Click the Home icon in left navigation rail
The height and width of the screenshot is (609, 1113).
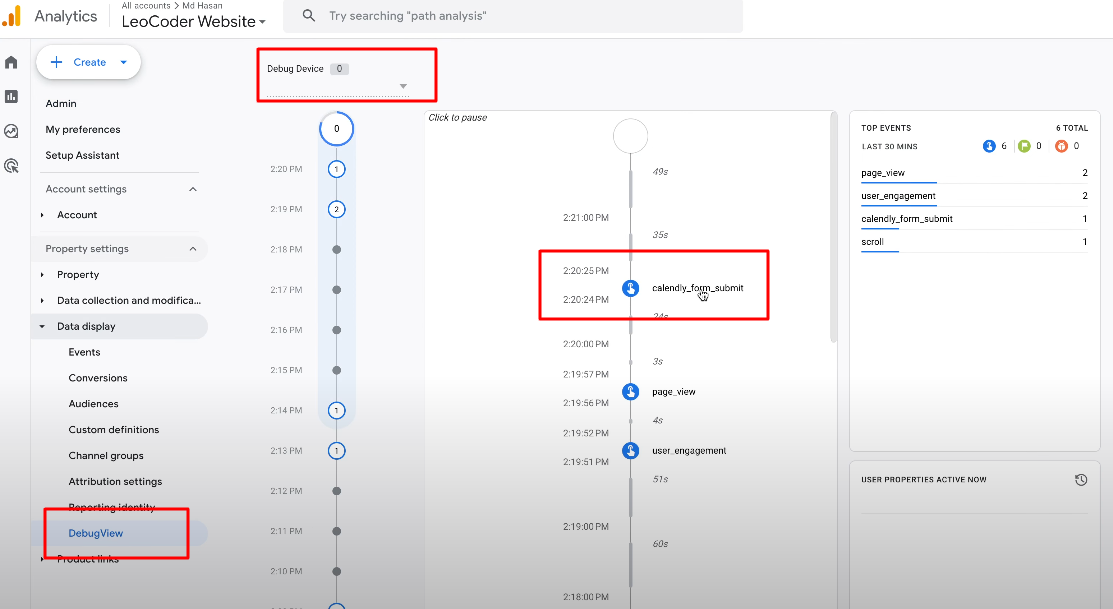coord(11,61)
